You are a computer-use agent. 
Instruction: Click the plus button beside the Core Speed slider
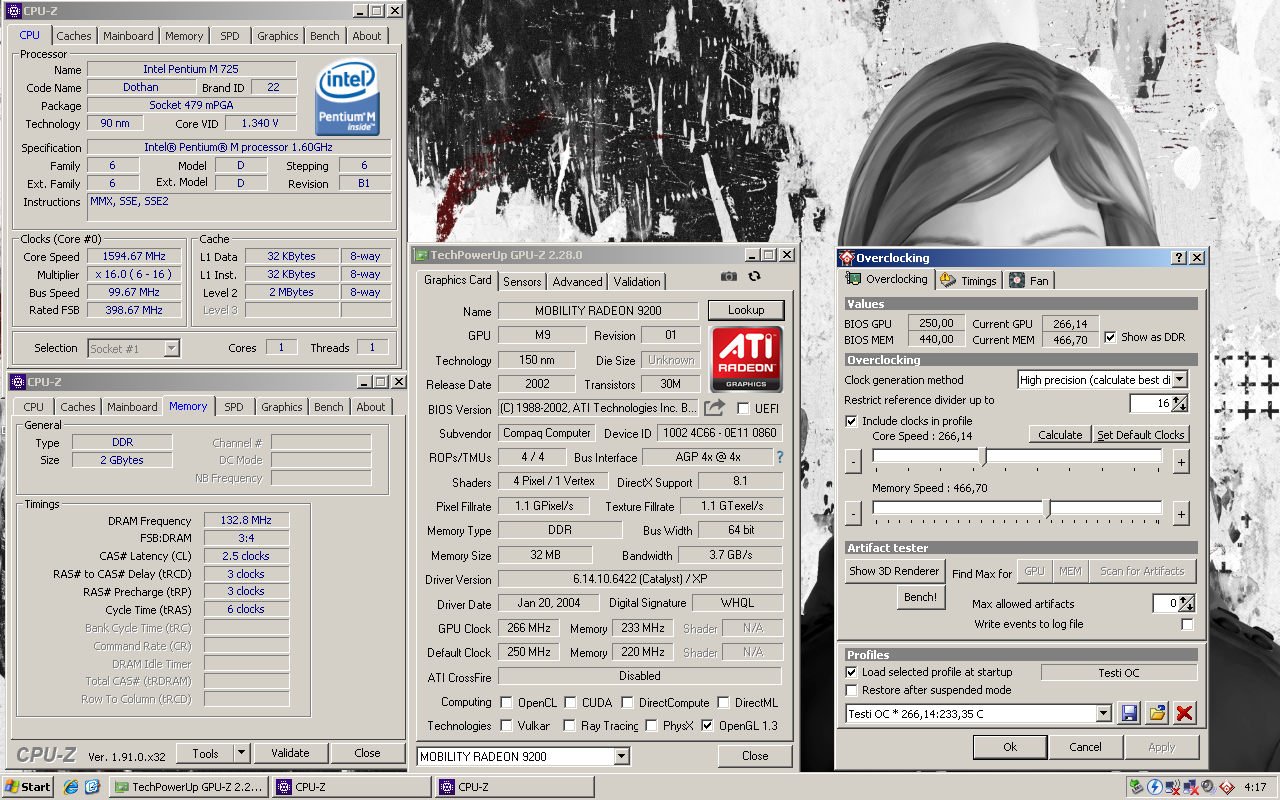click(x=1181, y=461)
